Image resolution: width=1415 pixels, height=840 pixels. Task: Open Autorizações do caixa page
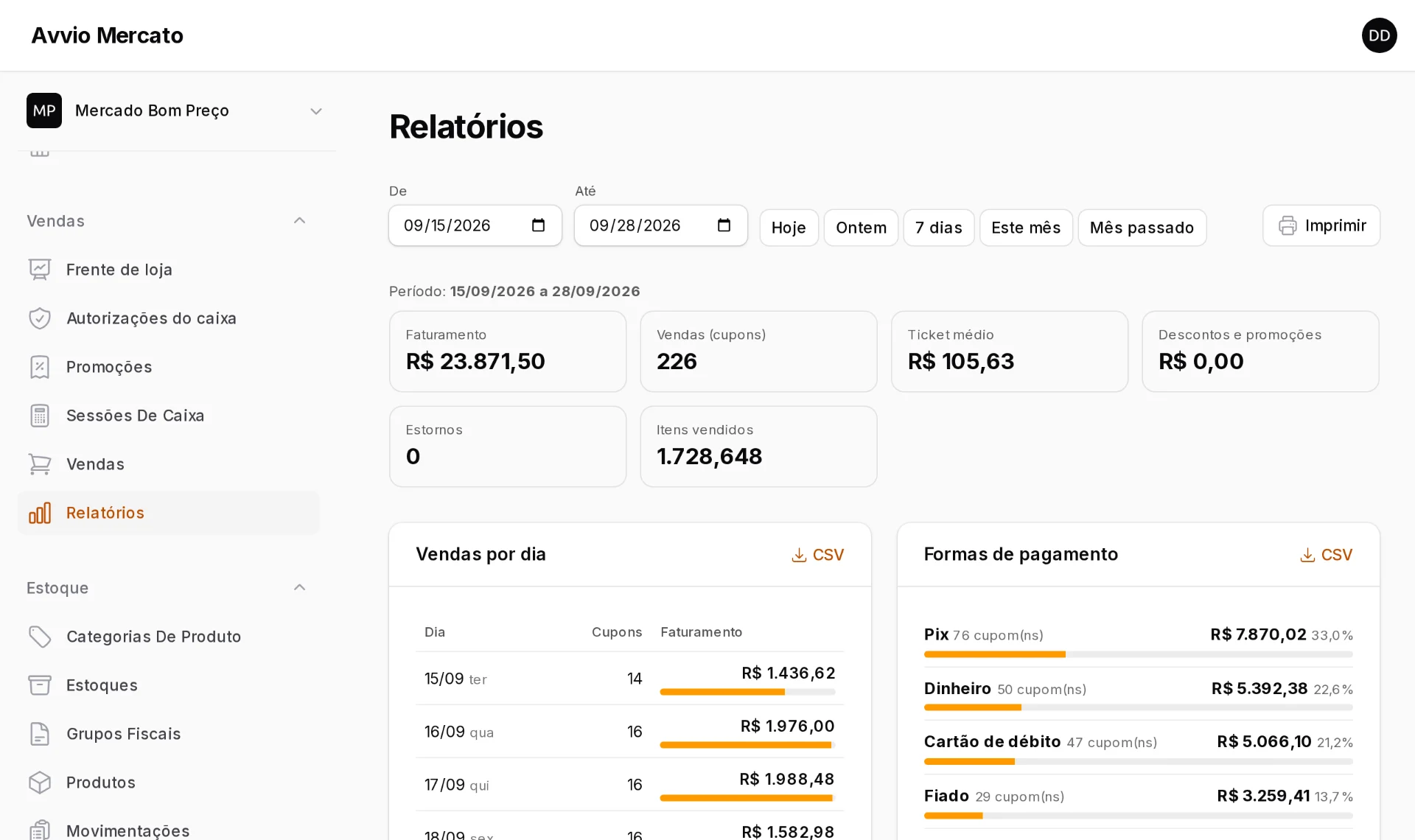point(169,318)
